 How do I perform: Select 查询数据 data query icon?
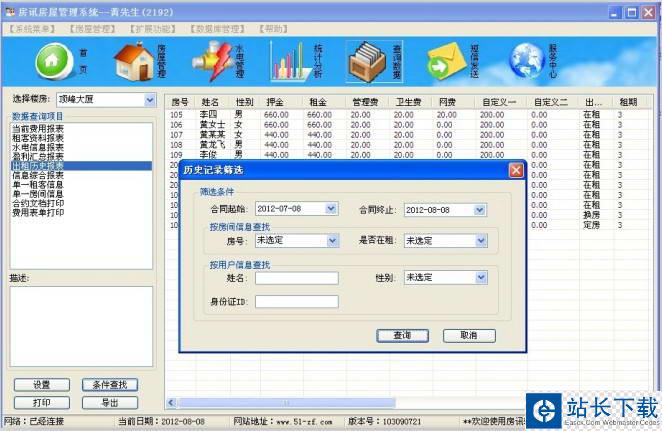click(x=374, y=61)
